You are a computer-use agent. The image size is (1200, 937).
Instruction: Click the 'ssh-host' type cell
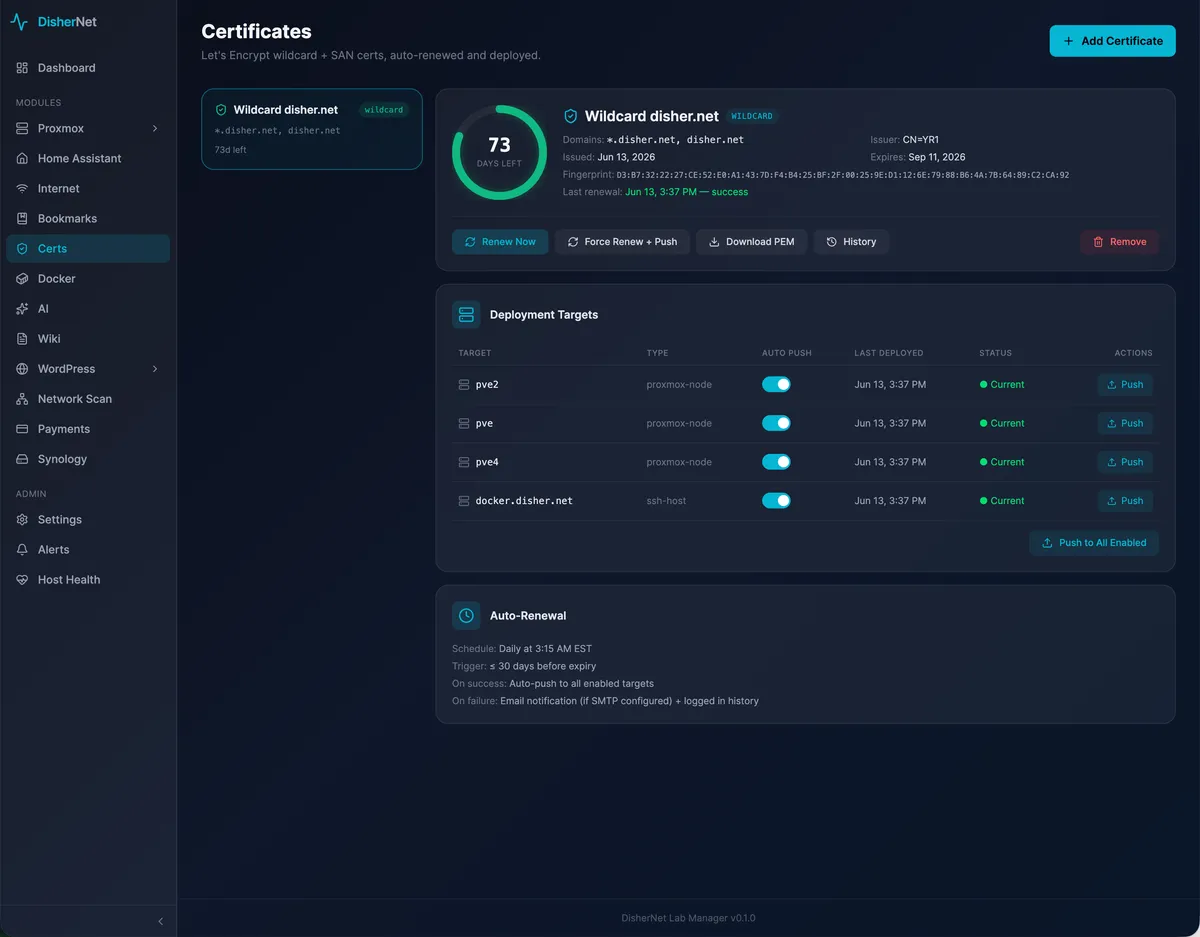pyautogui.click(x=666, y=500)
